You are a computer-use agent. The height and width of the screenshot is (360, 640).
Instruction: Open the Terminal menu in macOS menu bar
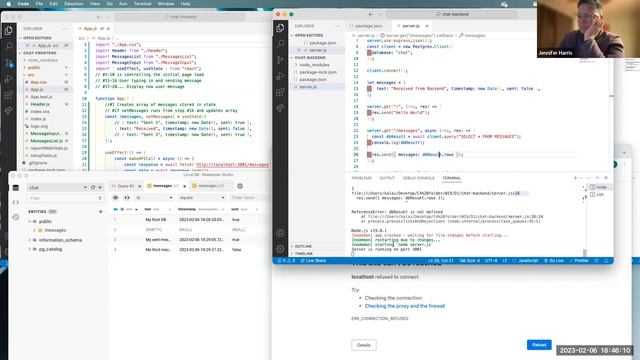coord(142,4)
